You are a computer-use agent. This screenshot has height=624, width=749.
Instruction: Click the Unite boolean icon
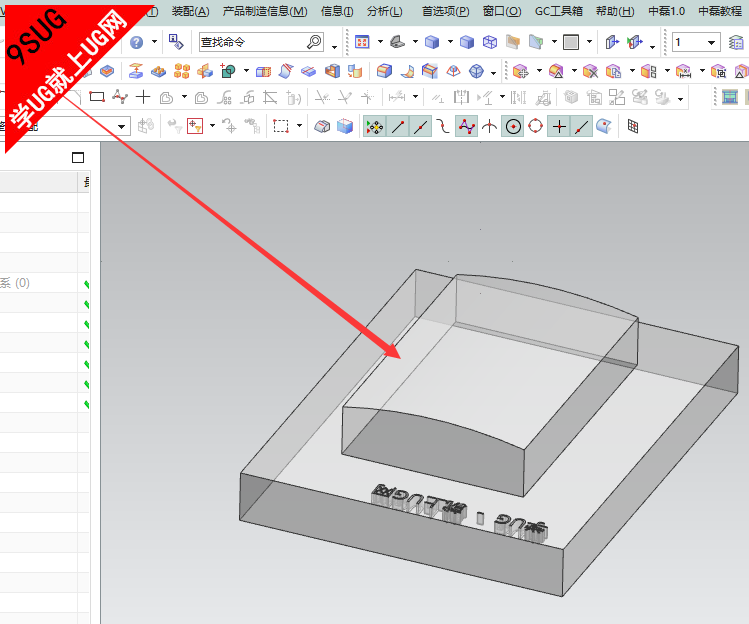[228, 71]
